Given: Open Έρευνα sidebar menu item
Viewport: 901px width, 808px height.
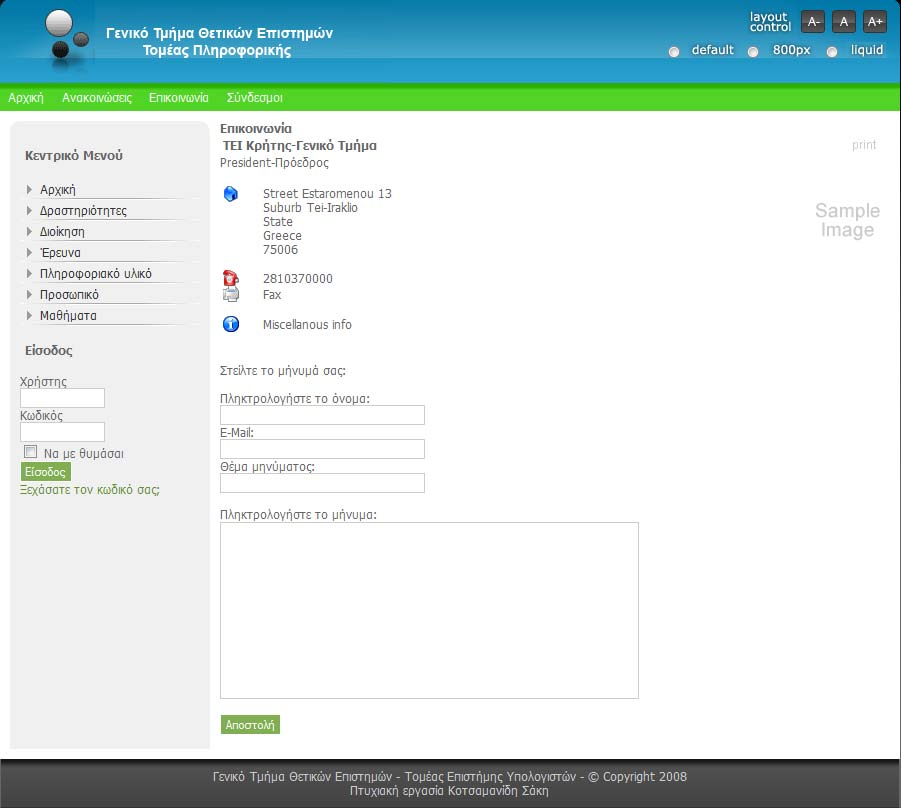Looking at the screenshot, I should click(x=60, y=252).
